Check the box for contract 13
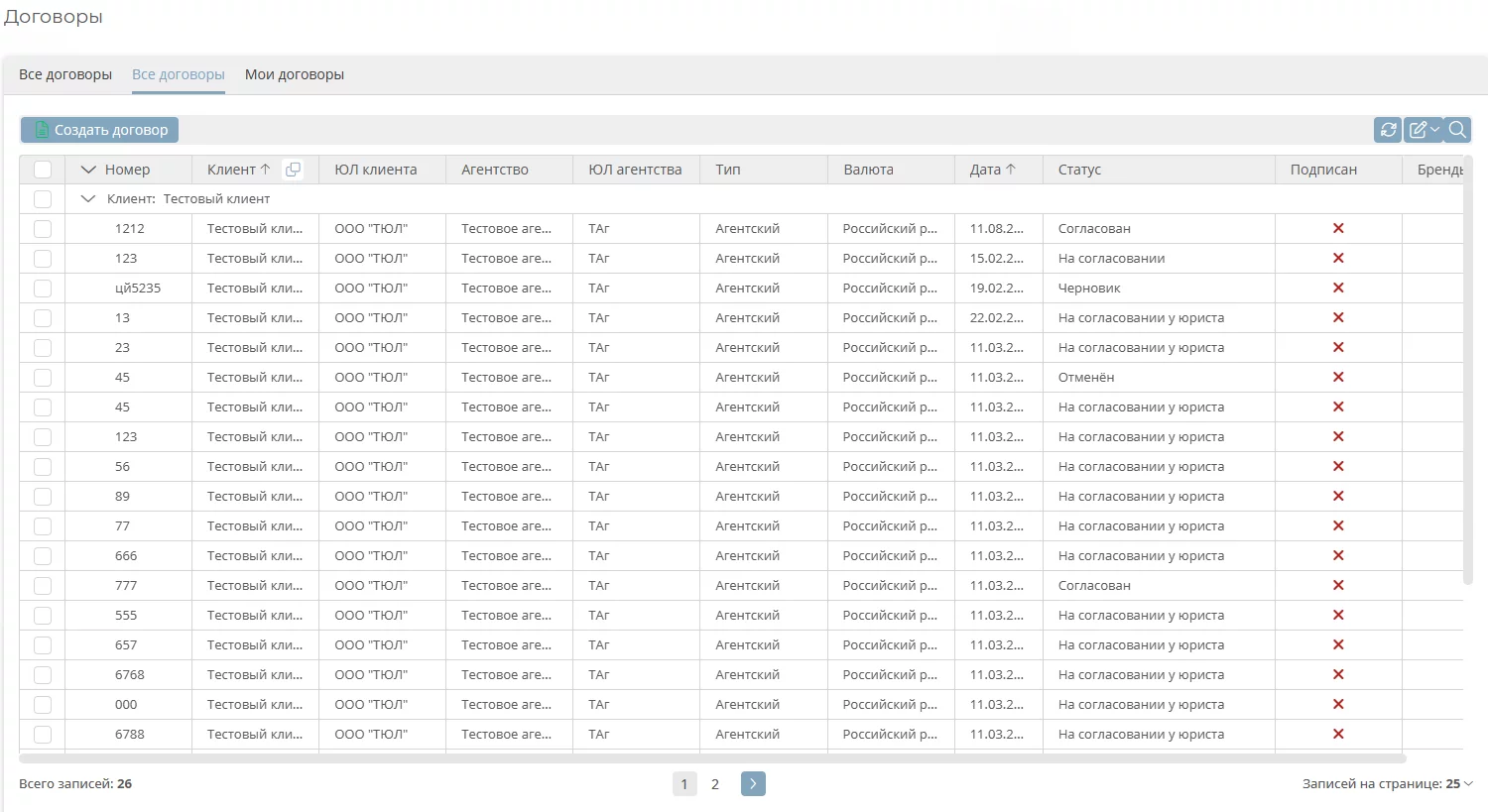The width and height of the screenshot is (1488, 812). click(43, 318)
